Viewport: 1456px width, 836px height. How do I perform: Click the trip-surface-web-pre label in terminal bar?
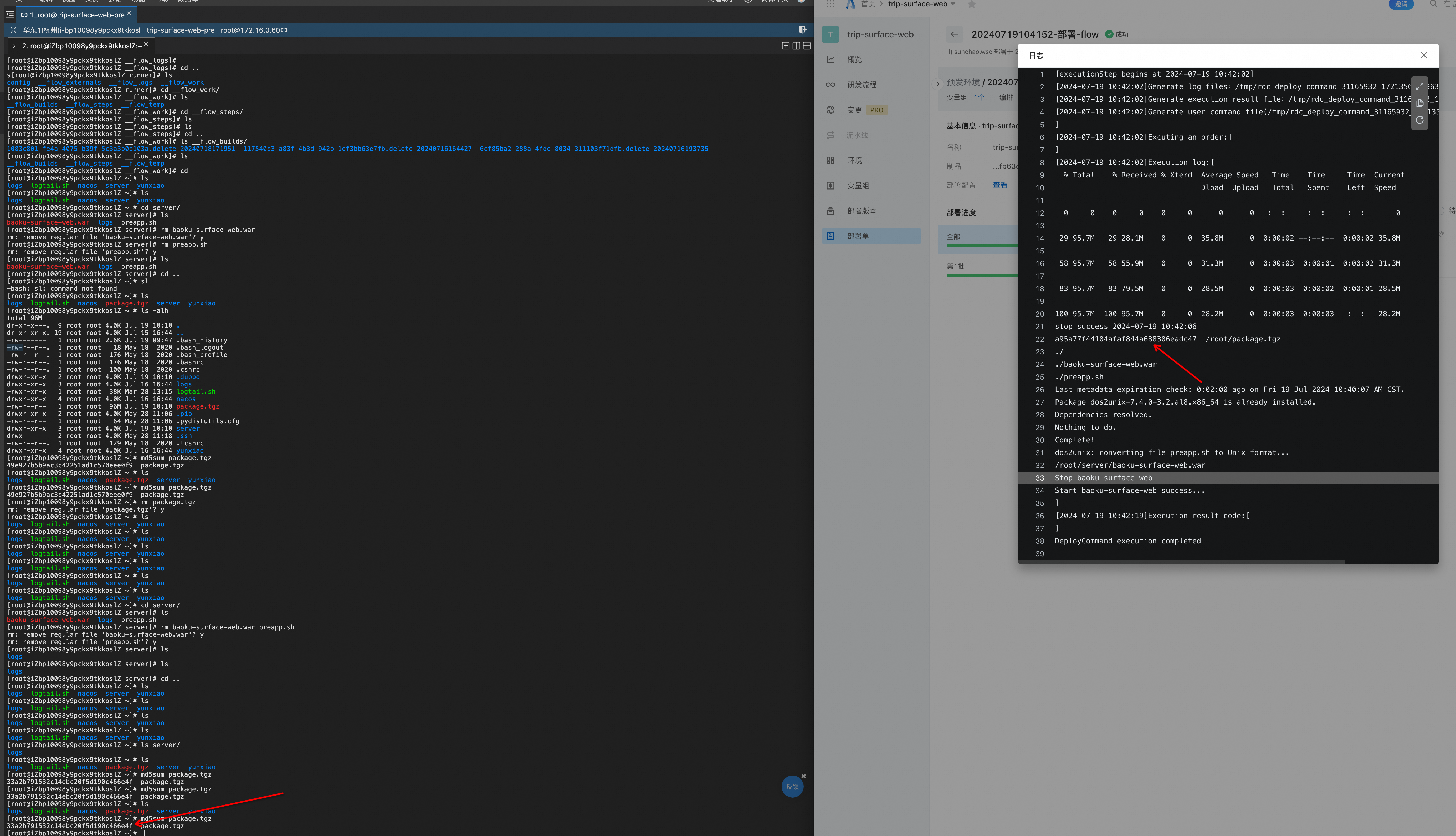pyautogui.click(x=180, y=30)
